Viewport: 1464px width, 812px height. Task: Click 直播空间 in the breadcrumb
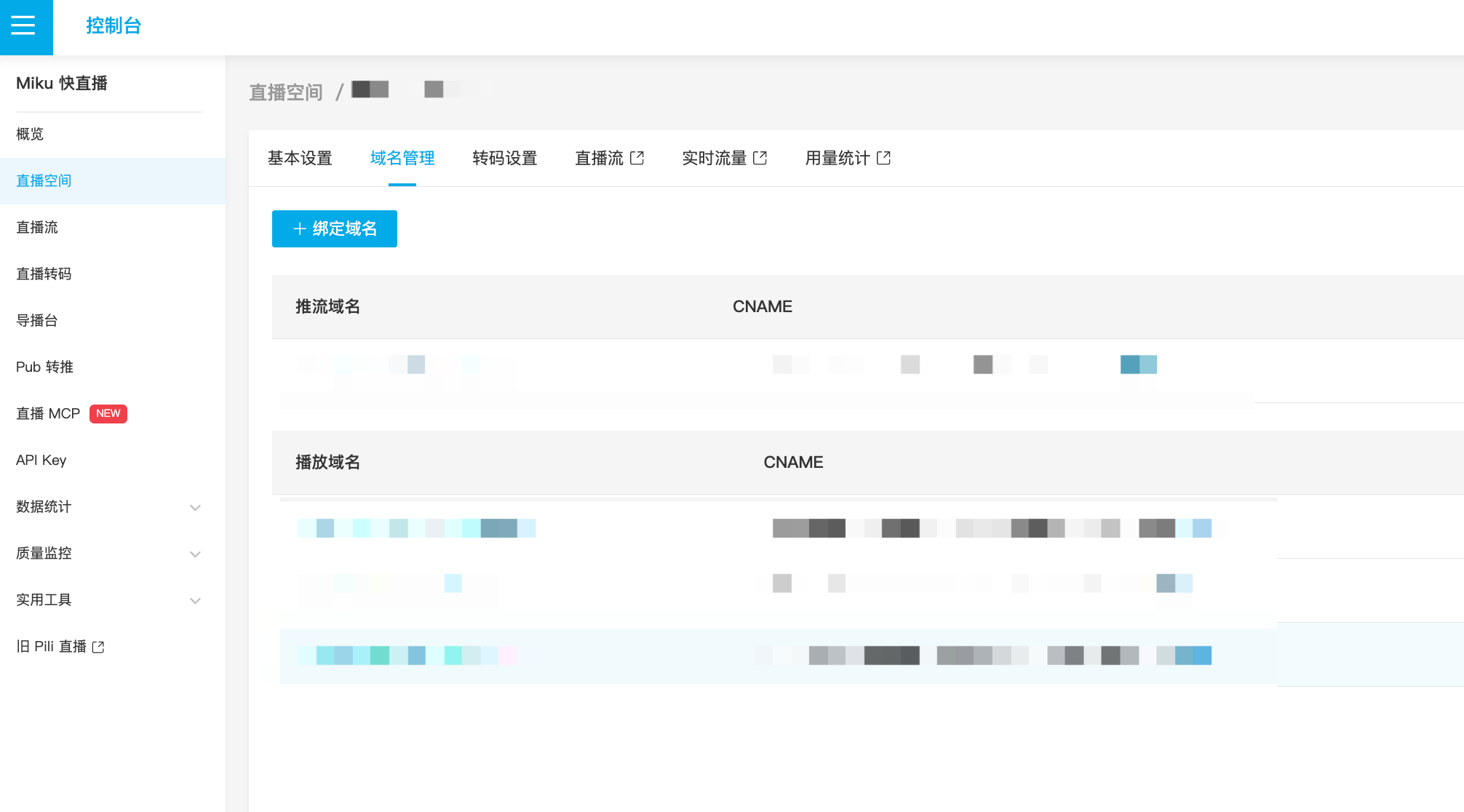(x=285, y=92)
